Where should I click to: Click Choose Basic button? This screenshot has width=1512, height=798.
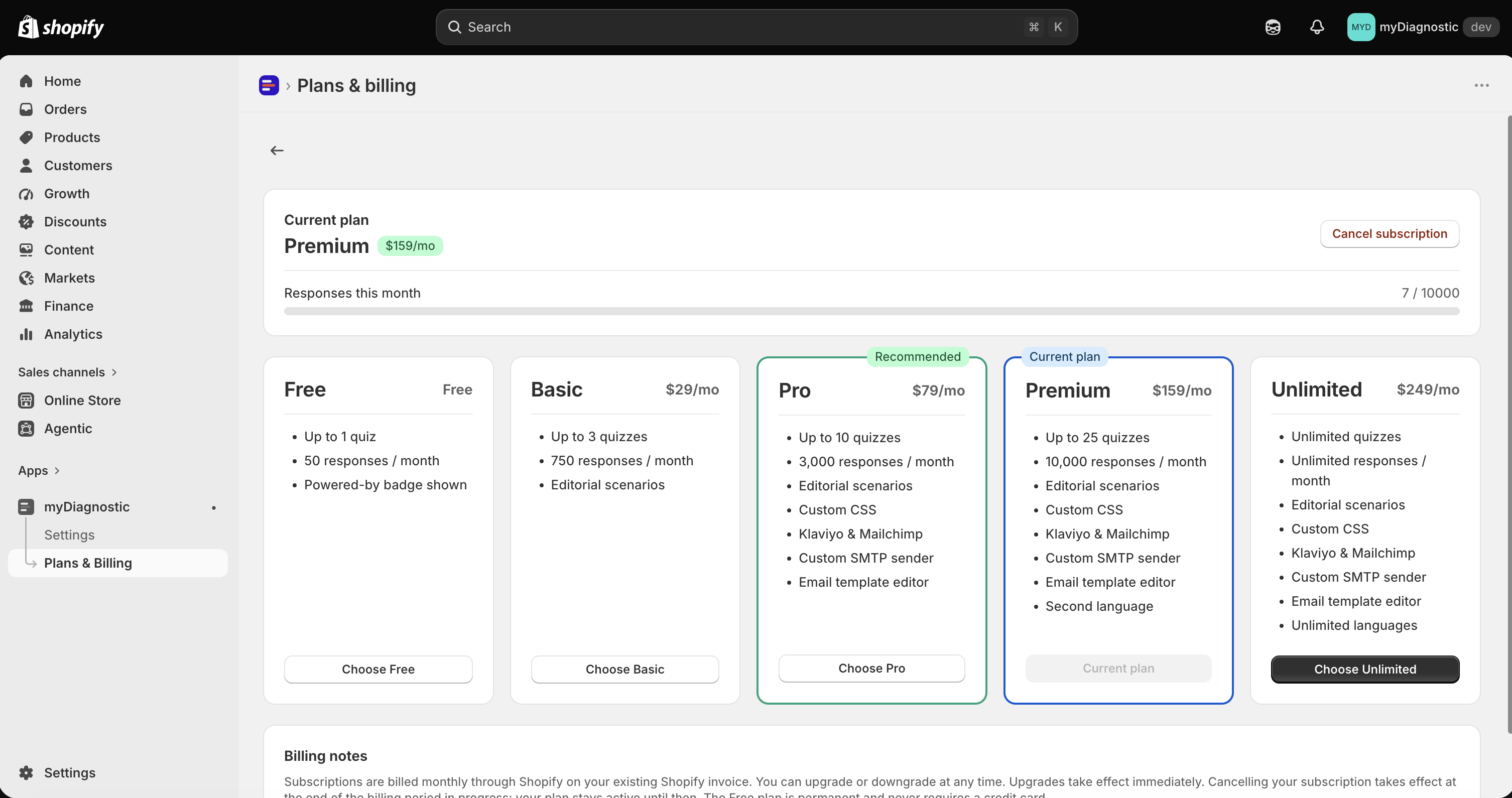pos(624,670)
